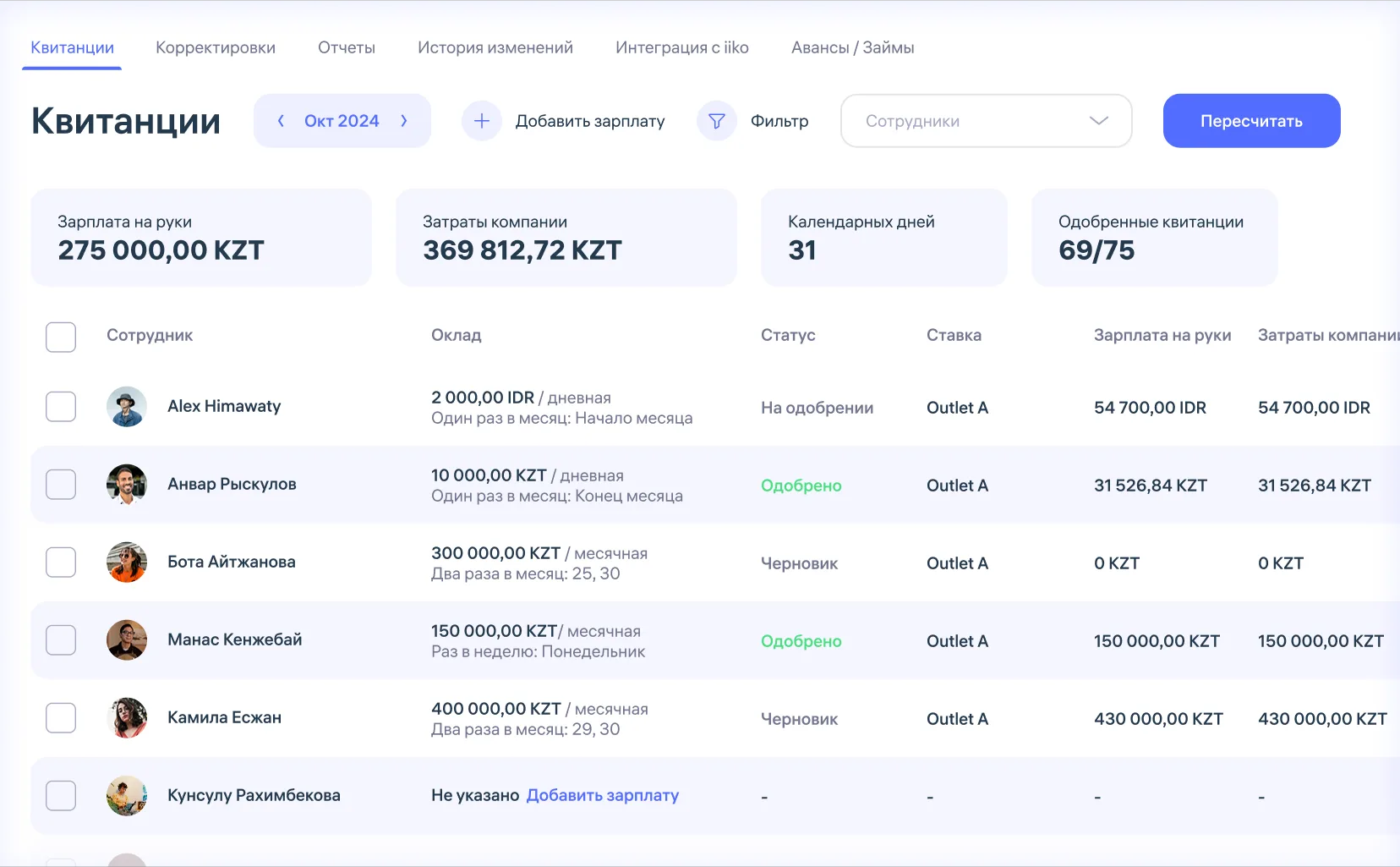The image size is (1400, 867).
Task: Click the Ставка column header
Action: coord(954,335)
